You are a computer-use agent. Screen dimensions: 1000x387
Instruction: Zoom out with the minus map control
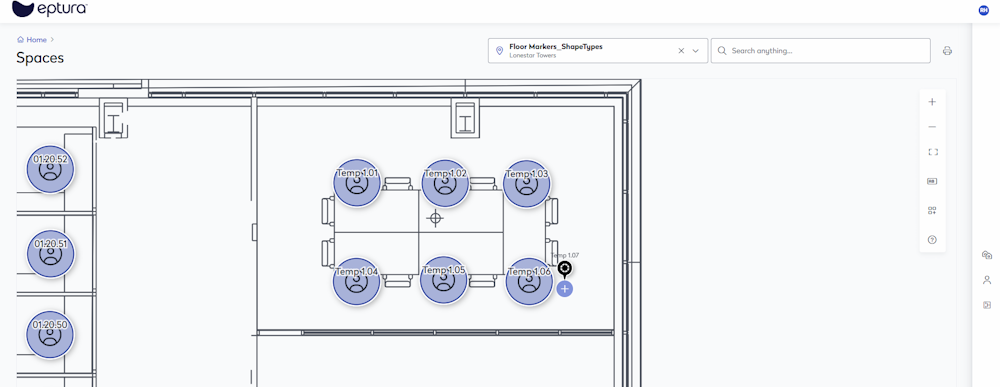932,127
